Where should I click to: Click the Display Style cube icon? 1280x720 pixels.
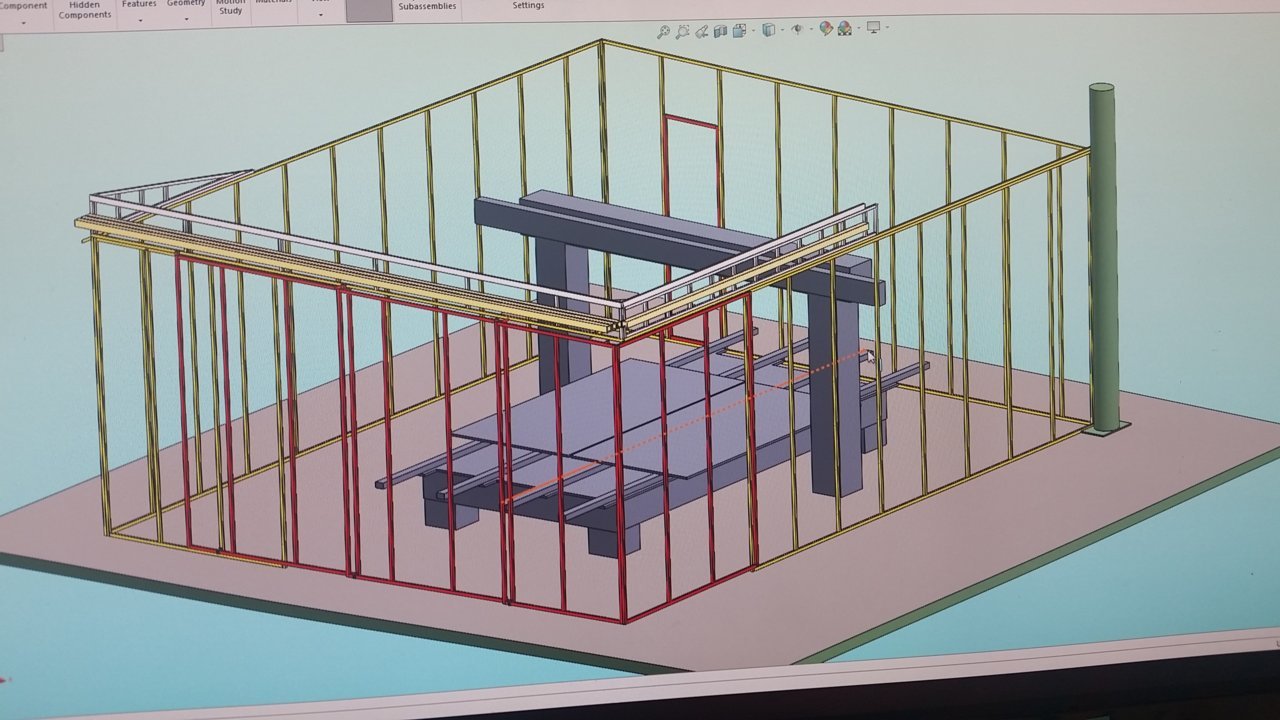point(768,29)
